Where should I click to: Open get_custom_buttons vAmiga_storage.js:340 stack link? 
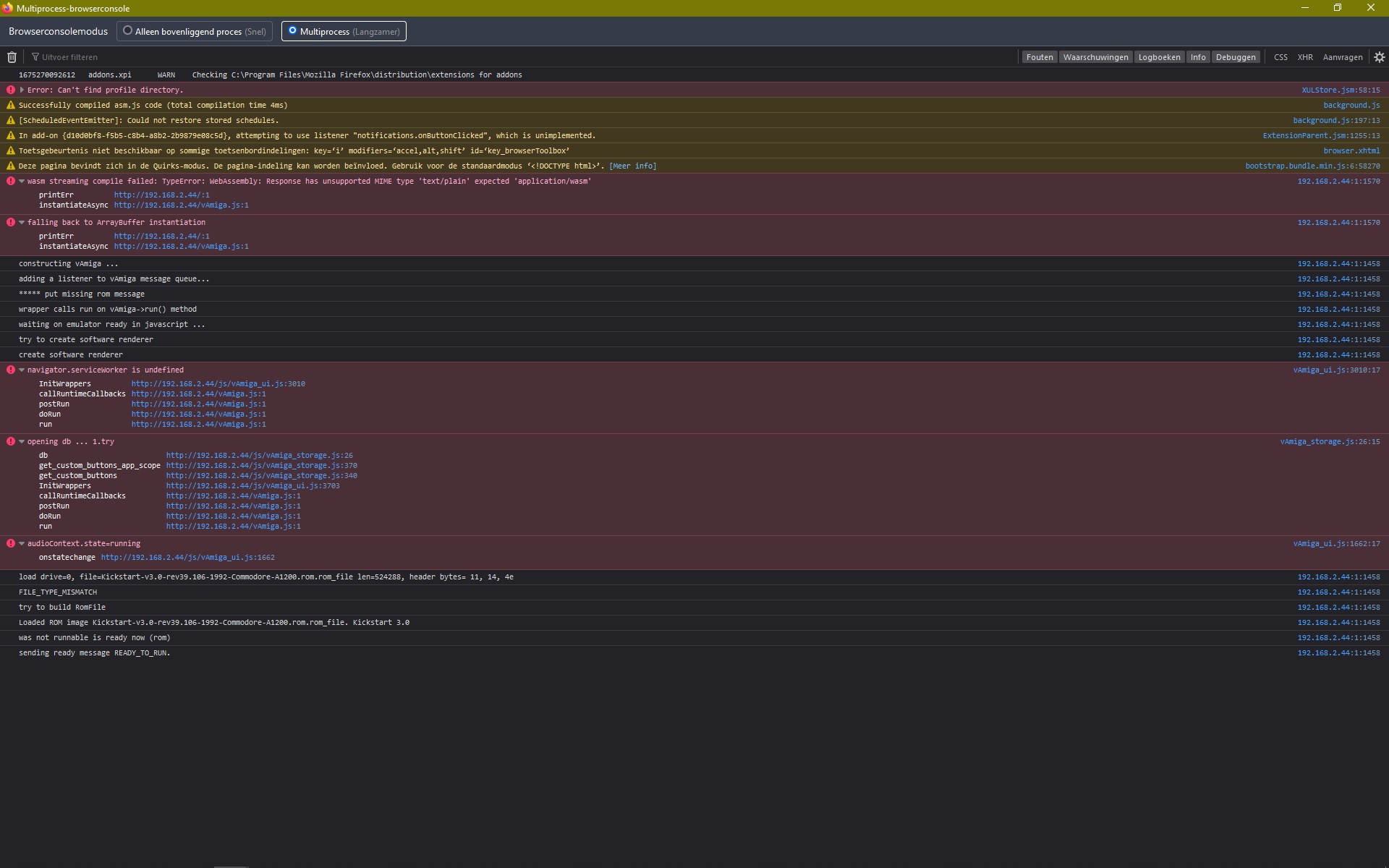[x=261, y=476]
